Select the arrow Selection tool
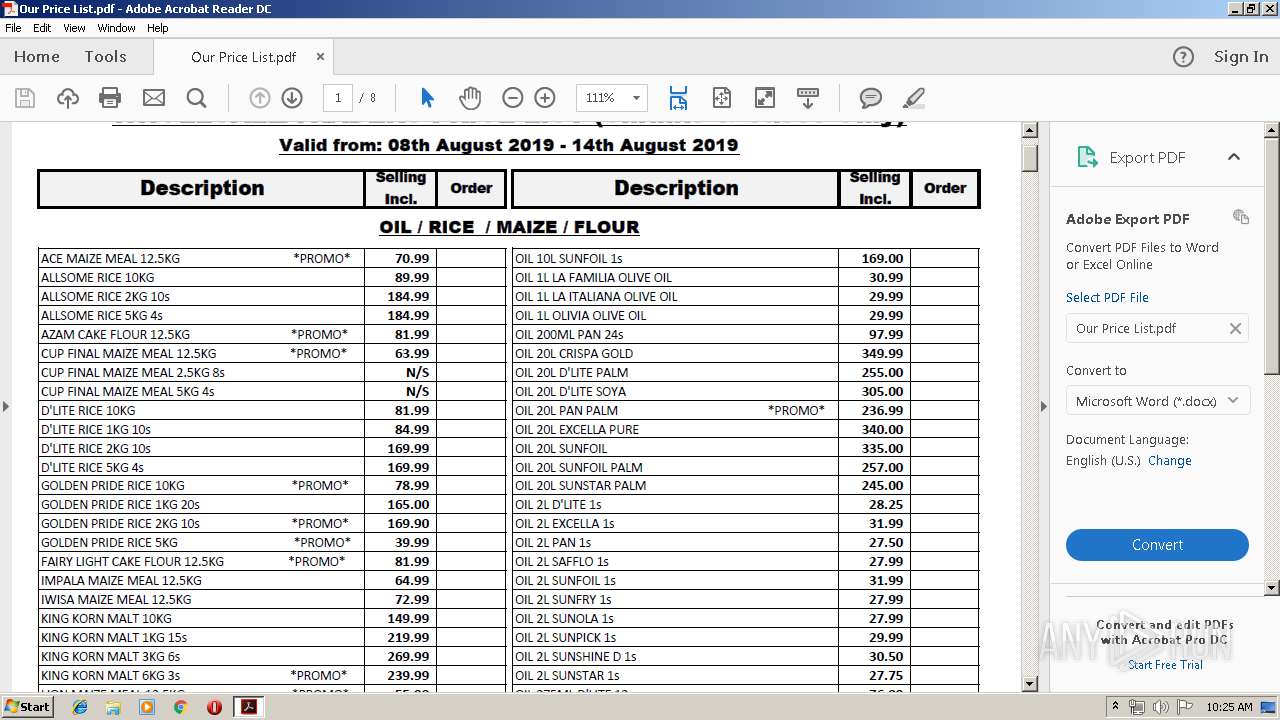This screenshot has height=720, width=1280. pos(427,98)
